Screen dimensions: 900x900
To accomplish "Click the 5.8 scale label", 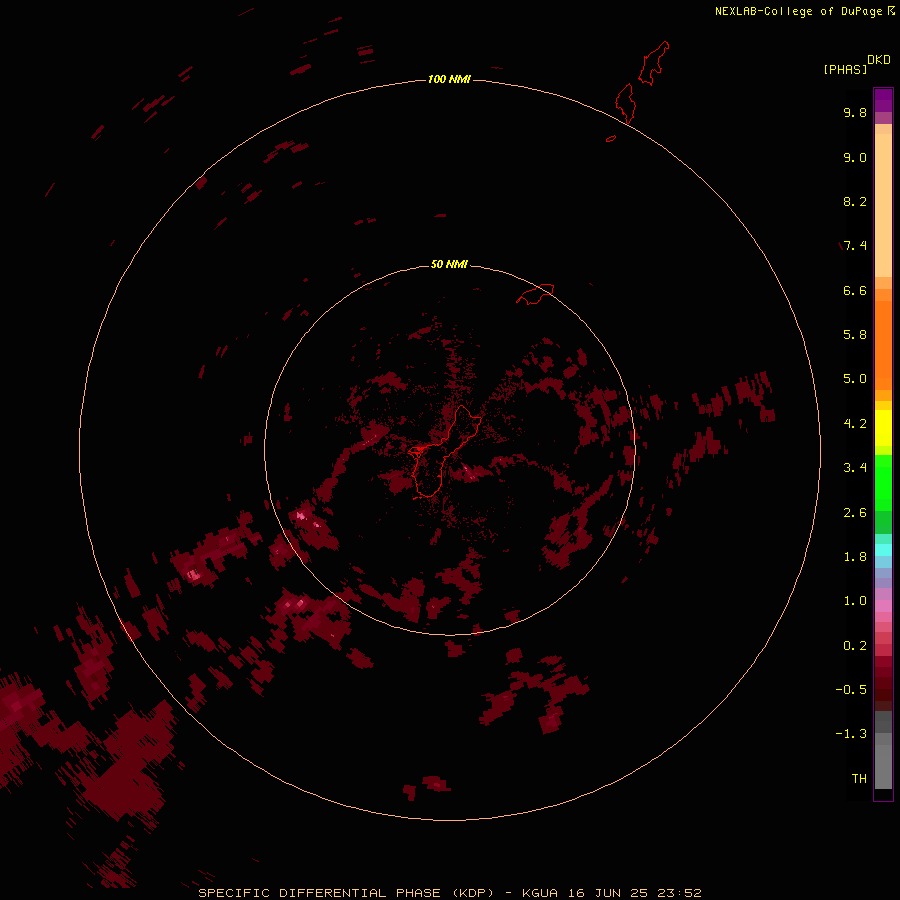I will click(855, 335).
